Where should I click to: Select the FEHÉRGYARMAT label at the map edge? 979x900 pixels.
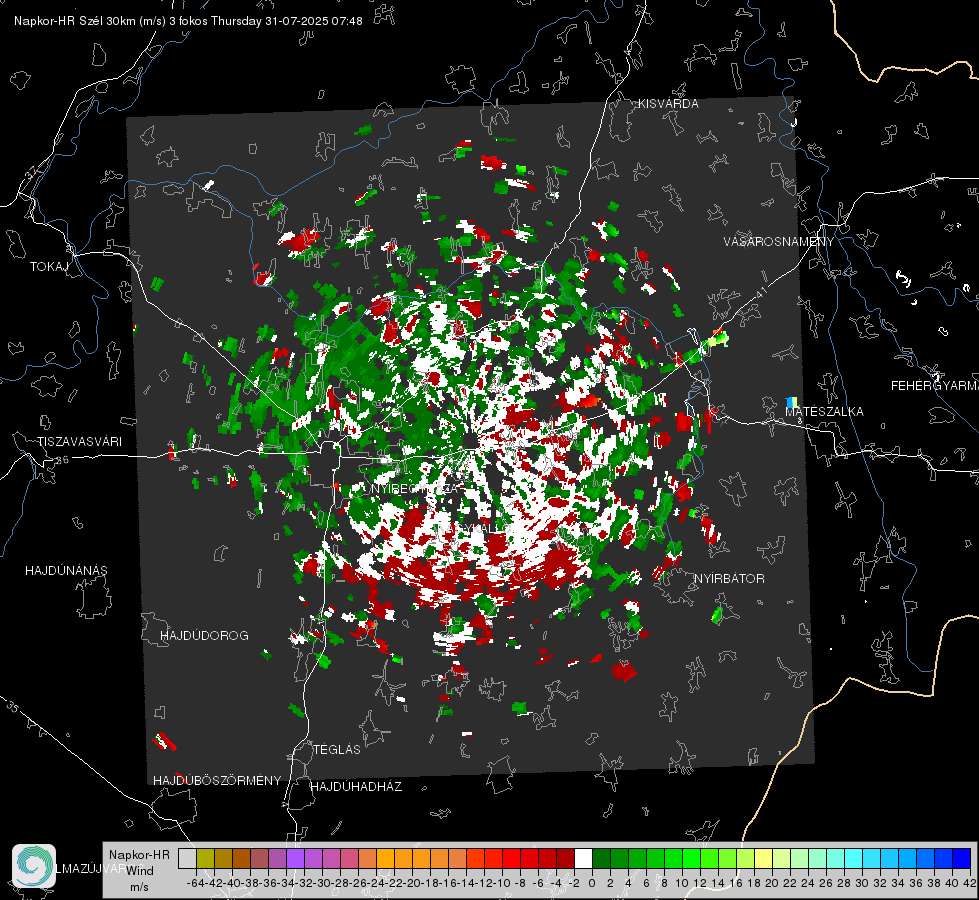pyautogui.click(x=935, y=386)
